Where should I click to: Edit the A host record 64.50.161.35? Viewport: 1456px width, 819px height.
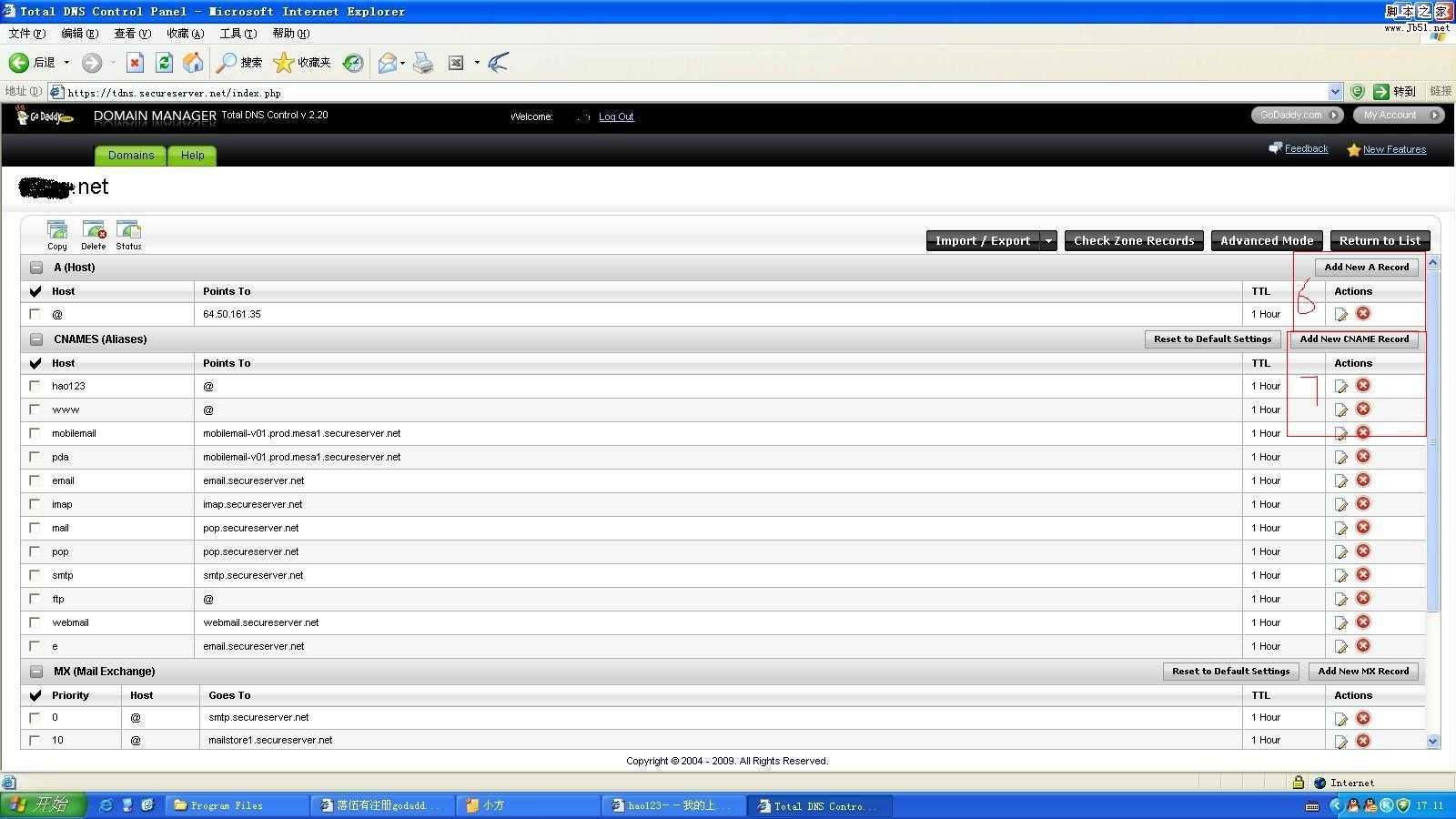click(x=1340, y=314)
